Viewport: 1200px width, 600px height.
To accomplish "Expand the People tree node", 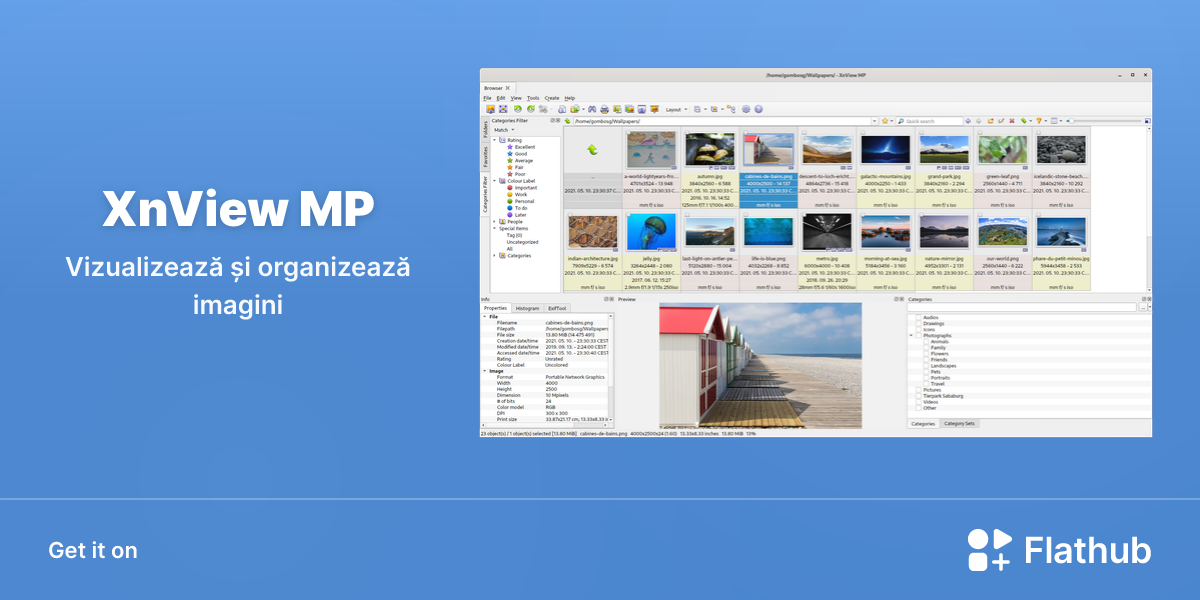I will tap(494, 221).
